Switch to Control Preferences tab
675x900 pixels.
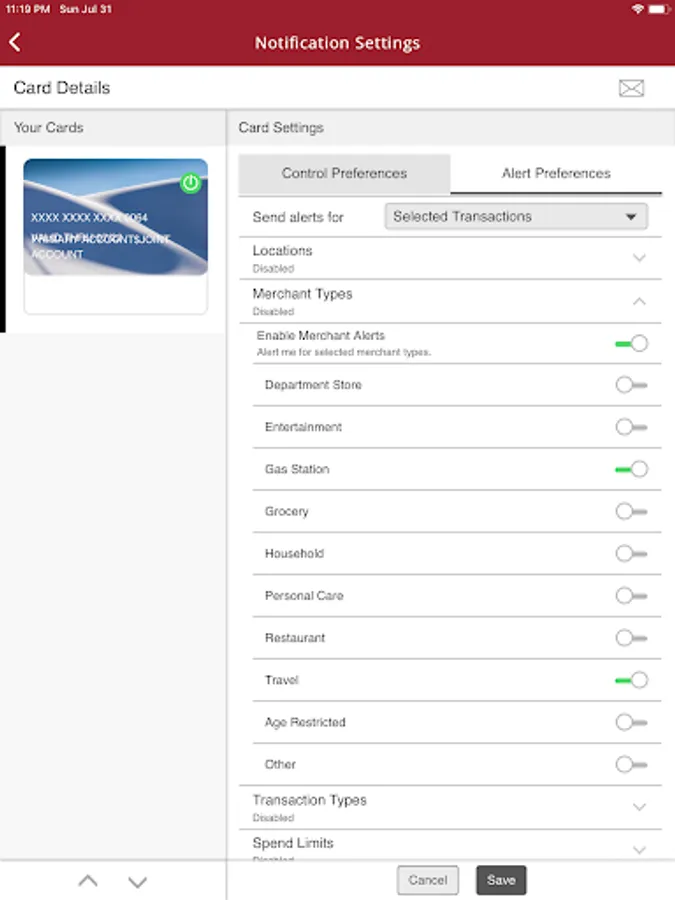(344, 173)
